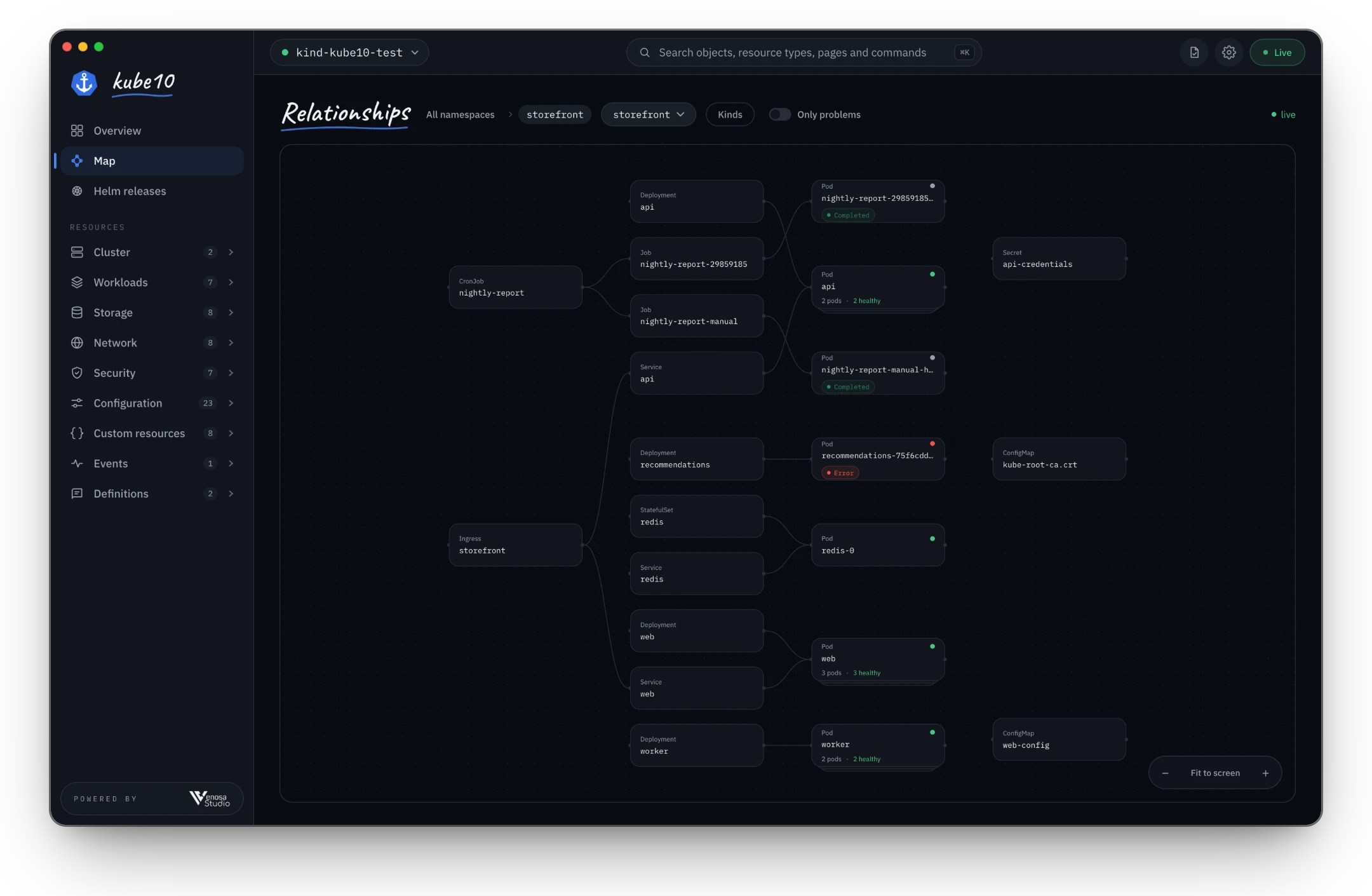The height and width of the screenshot is (896, 1372).
Task: Open the document icon in top bar
Action: click(1194, 53)
